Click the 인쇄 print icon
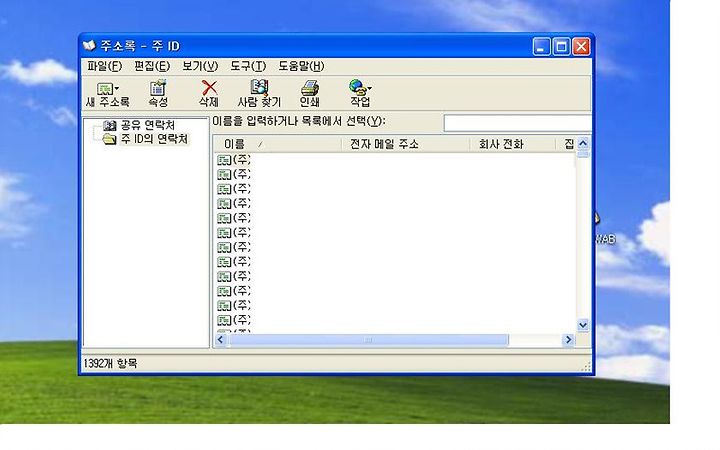 tap(309, 87)
